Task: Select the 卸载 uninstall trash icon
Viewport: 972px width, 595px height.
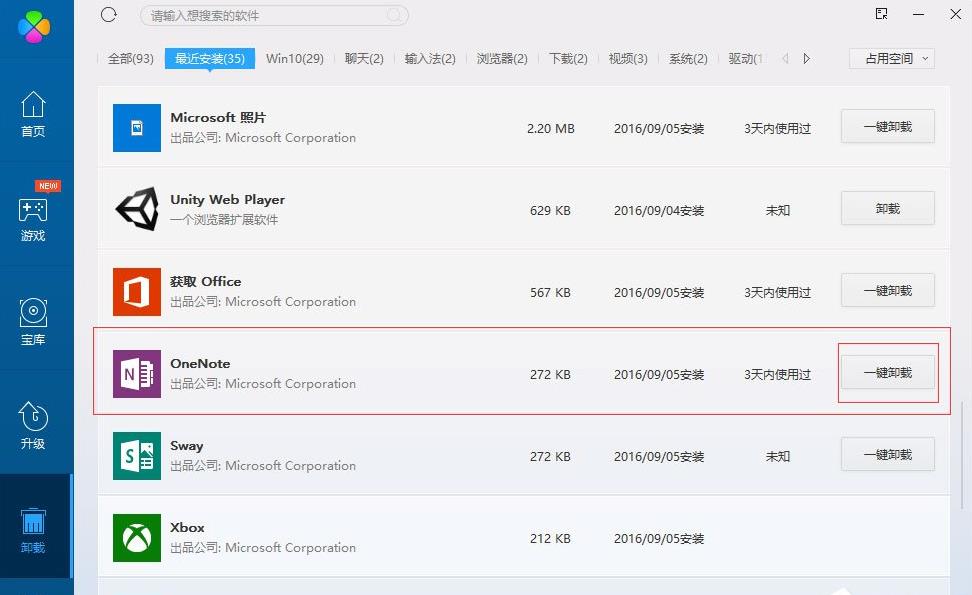Action: tap(33, 529)
